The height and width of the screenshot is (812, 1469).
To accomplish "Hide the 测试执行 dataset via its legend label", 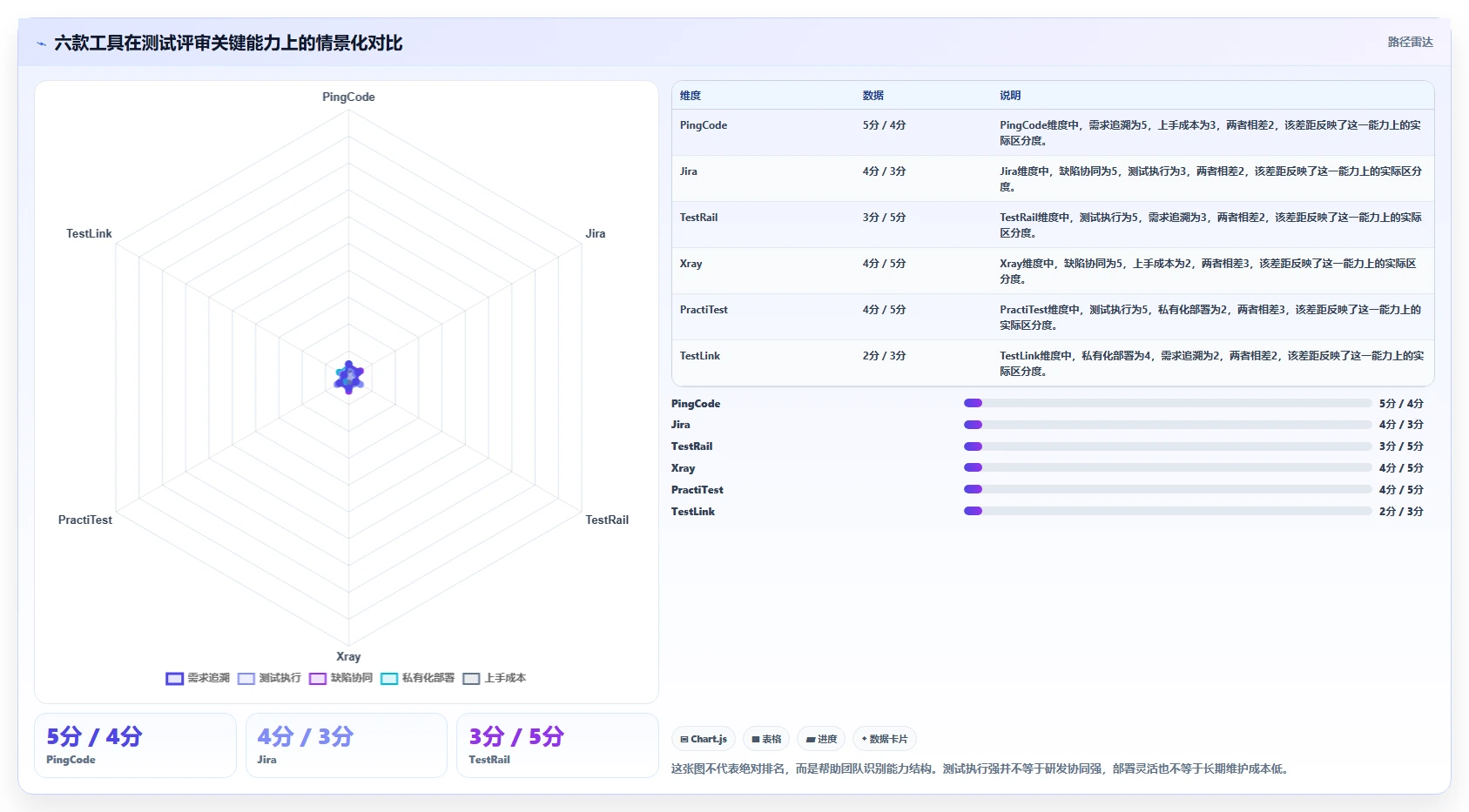I will pos(280,678).
